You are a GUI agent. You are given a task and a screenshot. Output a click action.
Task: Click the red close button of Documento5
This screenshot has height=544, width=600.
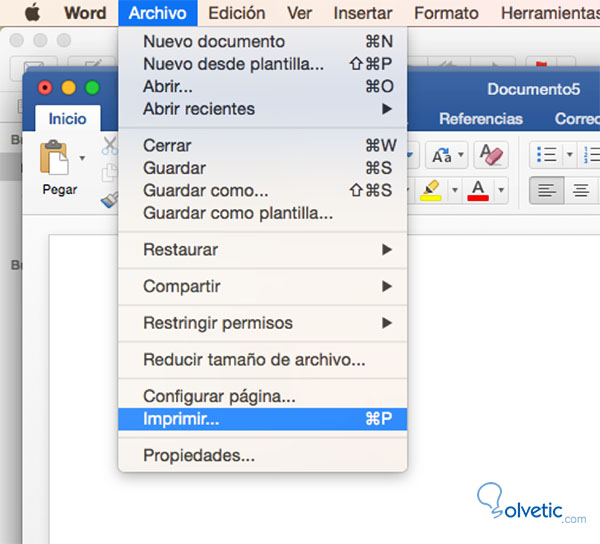[45, 88]
